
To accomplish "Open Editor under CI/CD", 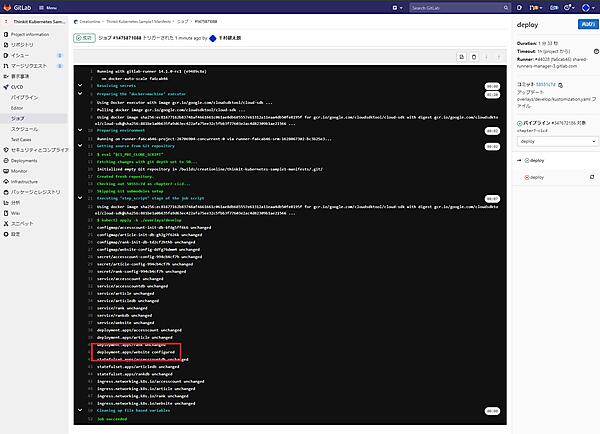I will 17,108.
